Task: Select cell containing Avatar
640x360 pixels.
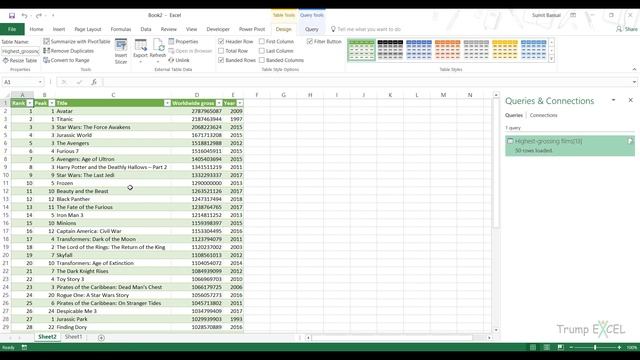Action: coord(113,111)
